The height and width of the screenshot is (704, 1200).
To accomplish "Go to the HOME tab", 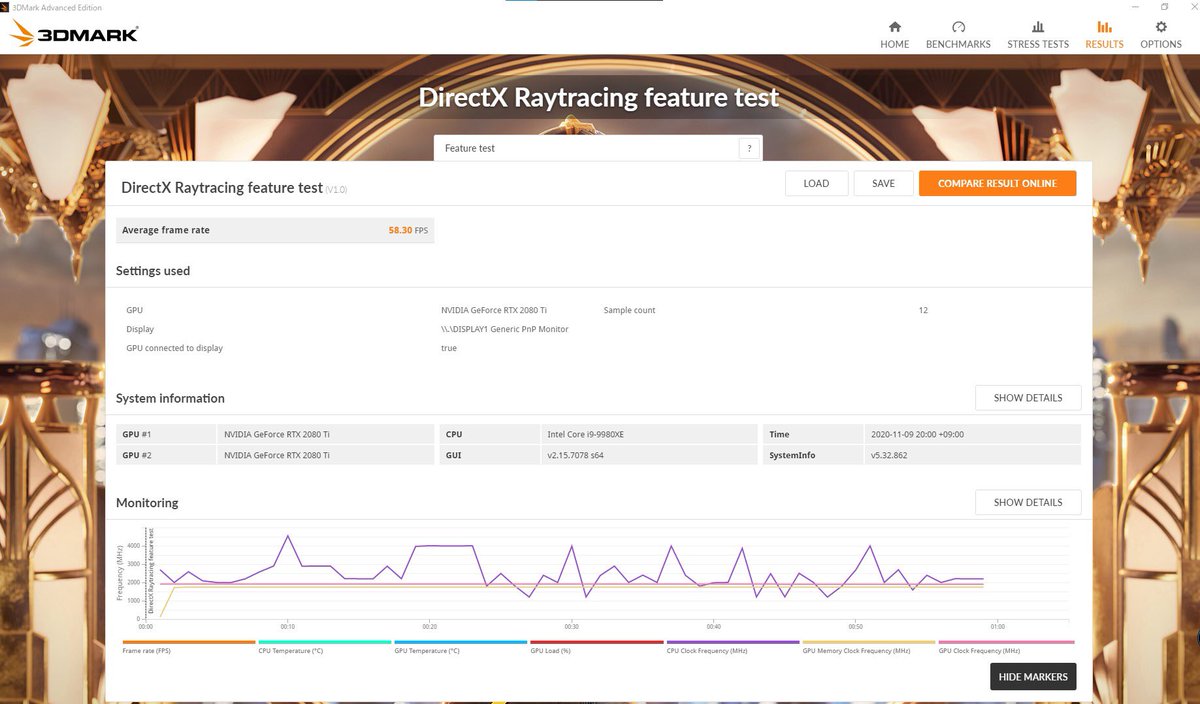I will (894, 34).
